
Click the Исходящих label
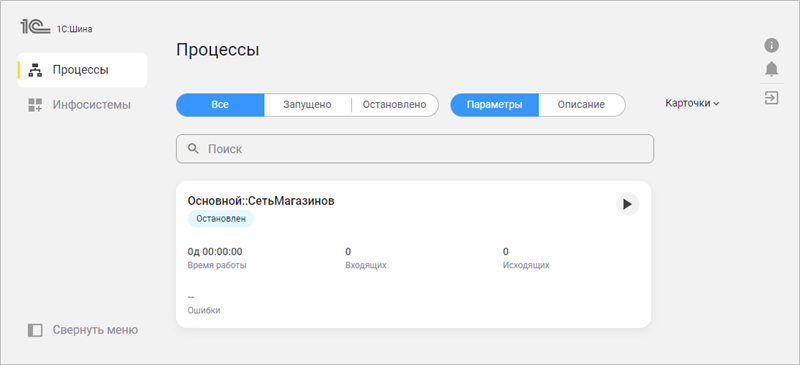click(526, 265)
